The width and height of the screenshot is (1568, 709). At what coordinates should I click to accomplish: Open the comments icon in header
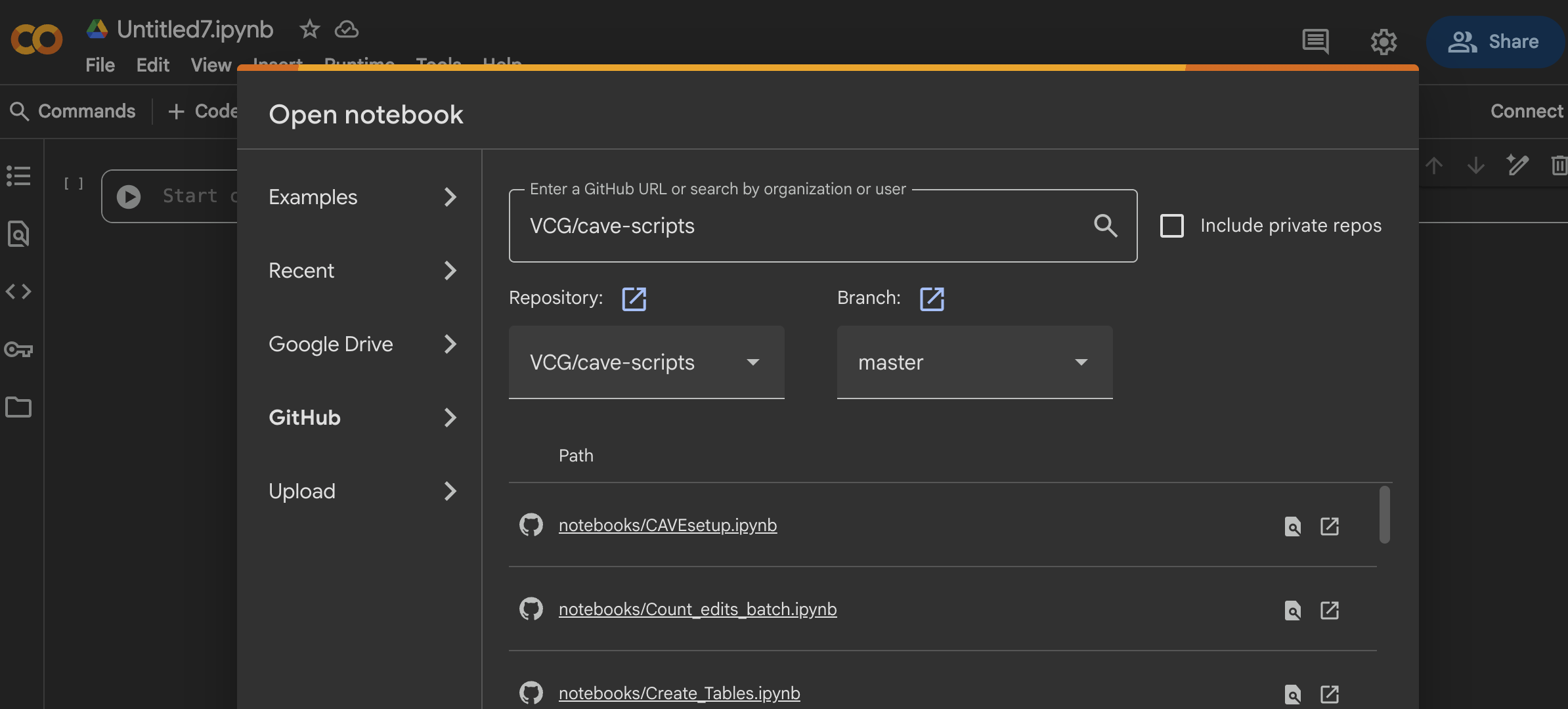(1315, 42)
